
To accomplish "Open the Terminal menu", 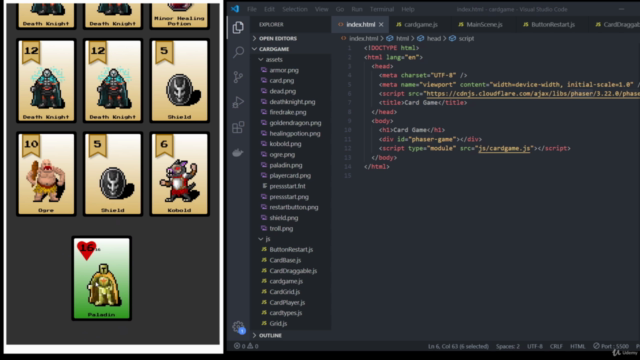I will pyautogui.click(x=382, y=9).
